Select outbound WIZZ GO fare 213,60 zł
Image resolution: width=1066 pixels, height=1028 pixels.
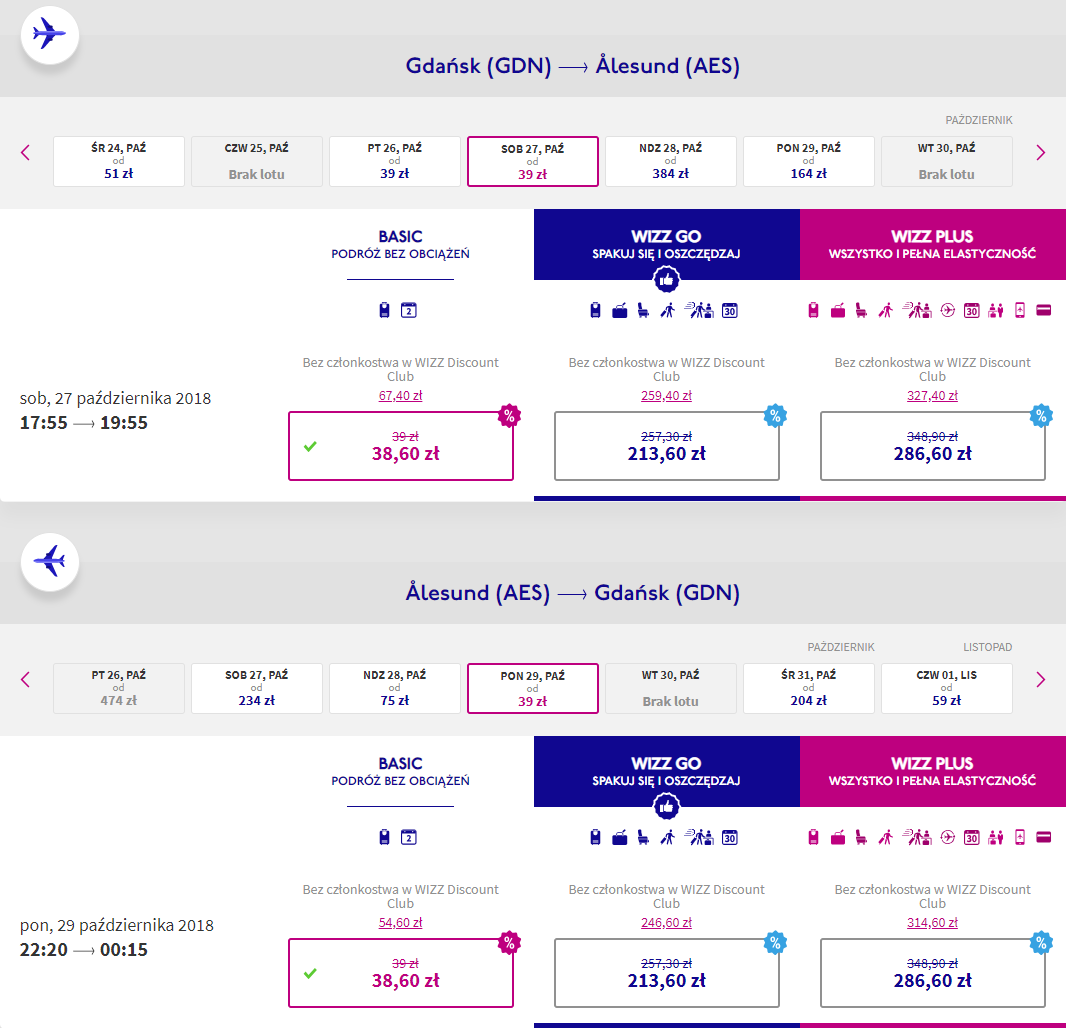point(667,446)
